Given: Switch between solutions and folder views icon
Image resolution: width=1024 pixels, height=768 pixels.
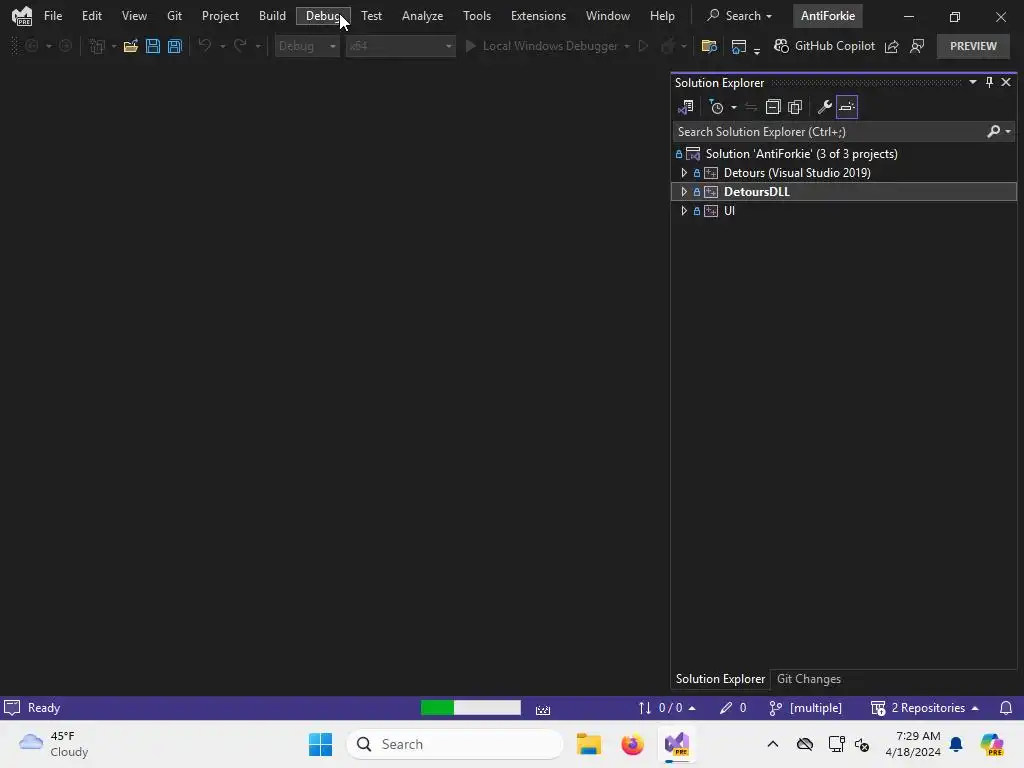Looking at the screenshot, I should click(686, 107).
